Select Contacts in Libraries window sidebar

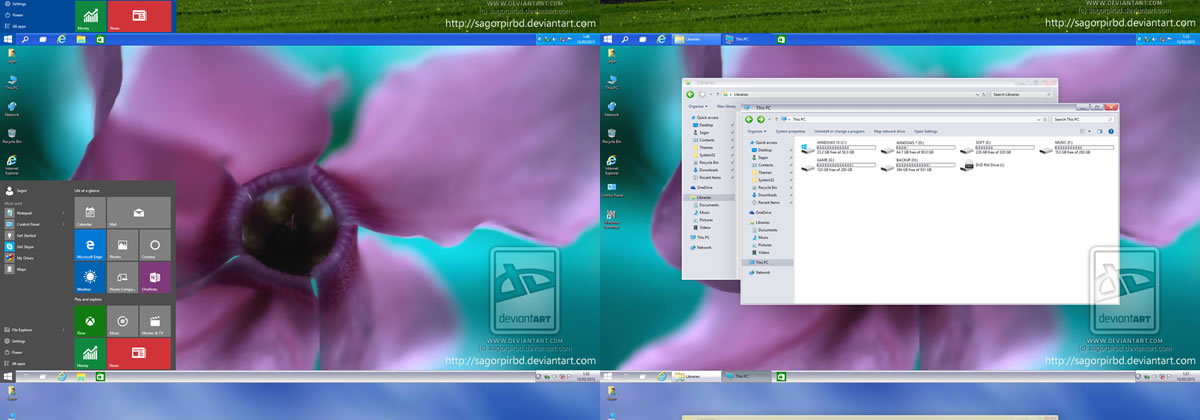click(x=705, y=140)
